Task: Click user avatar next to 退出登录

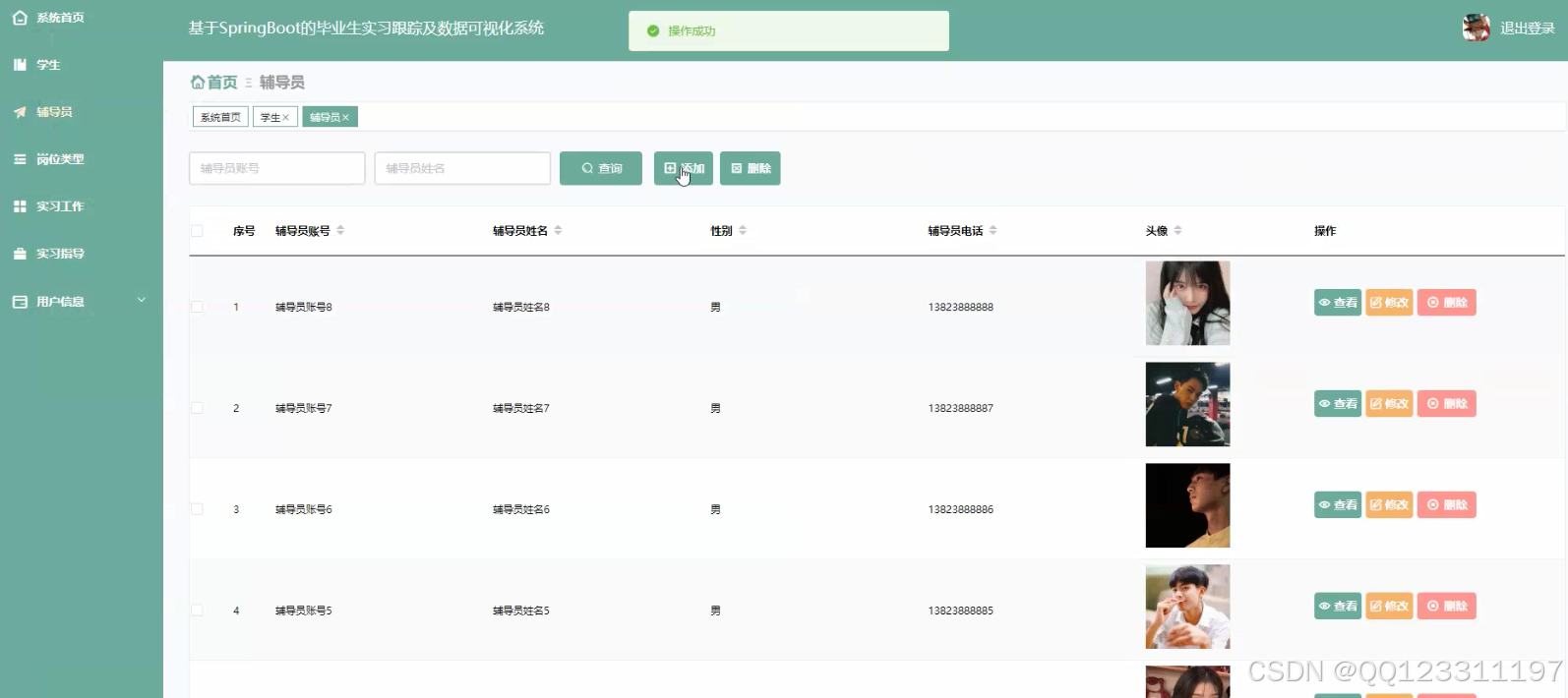Action: tap(1476, 28)
